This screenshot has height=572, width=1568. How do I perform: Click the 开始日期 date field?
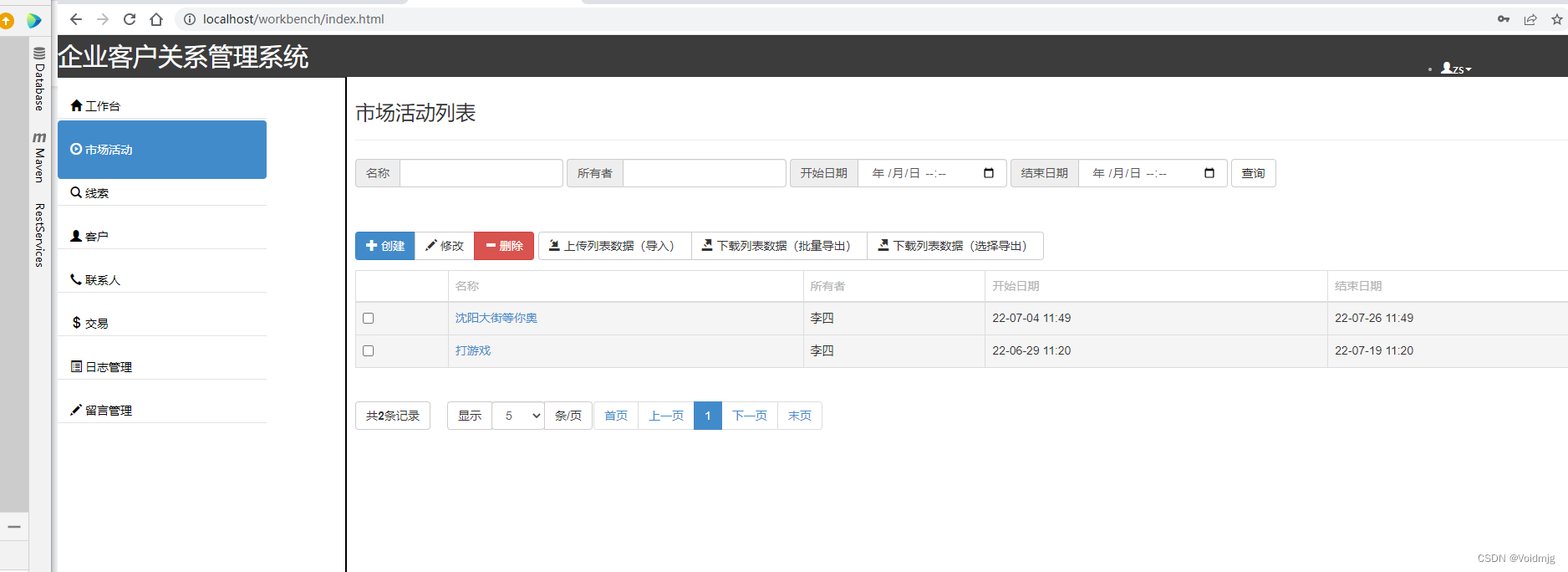(933, 173)
